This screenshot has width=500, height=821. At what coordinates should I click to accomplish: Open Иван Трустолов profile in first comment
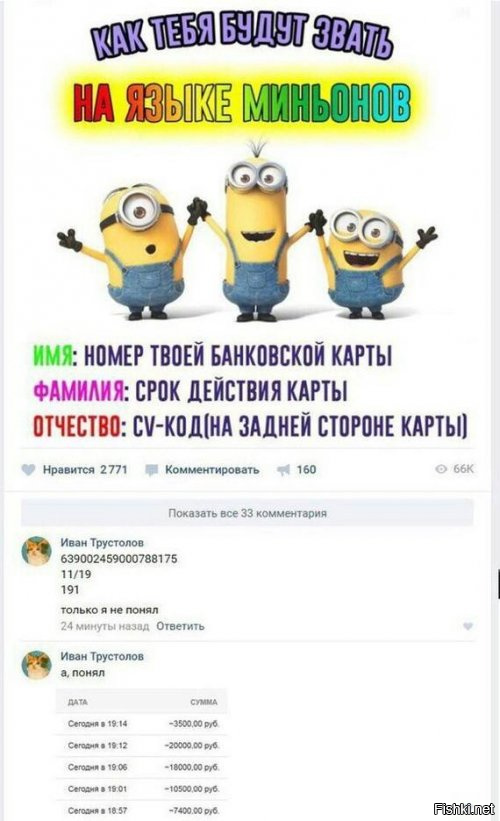click(x=102, y=542)
